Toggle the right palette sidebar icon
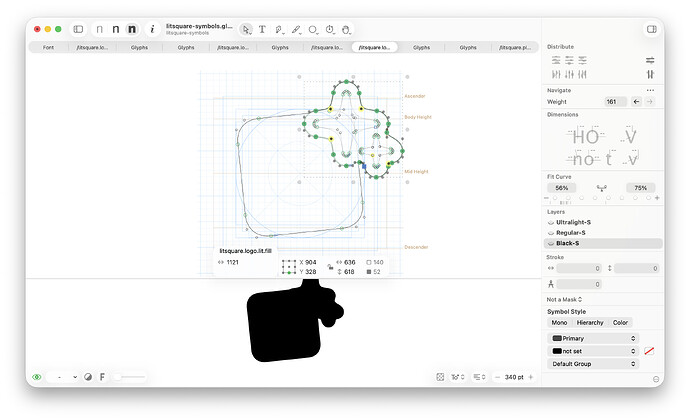The width and height of the screenshot is (690, 420). [652, 29]
